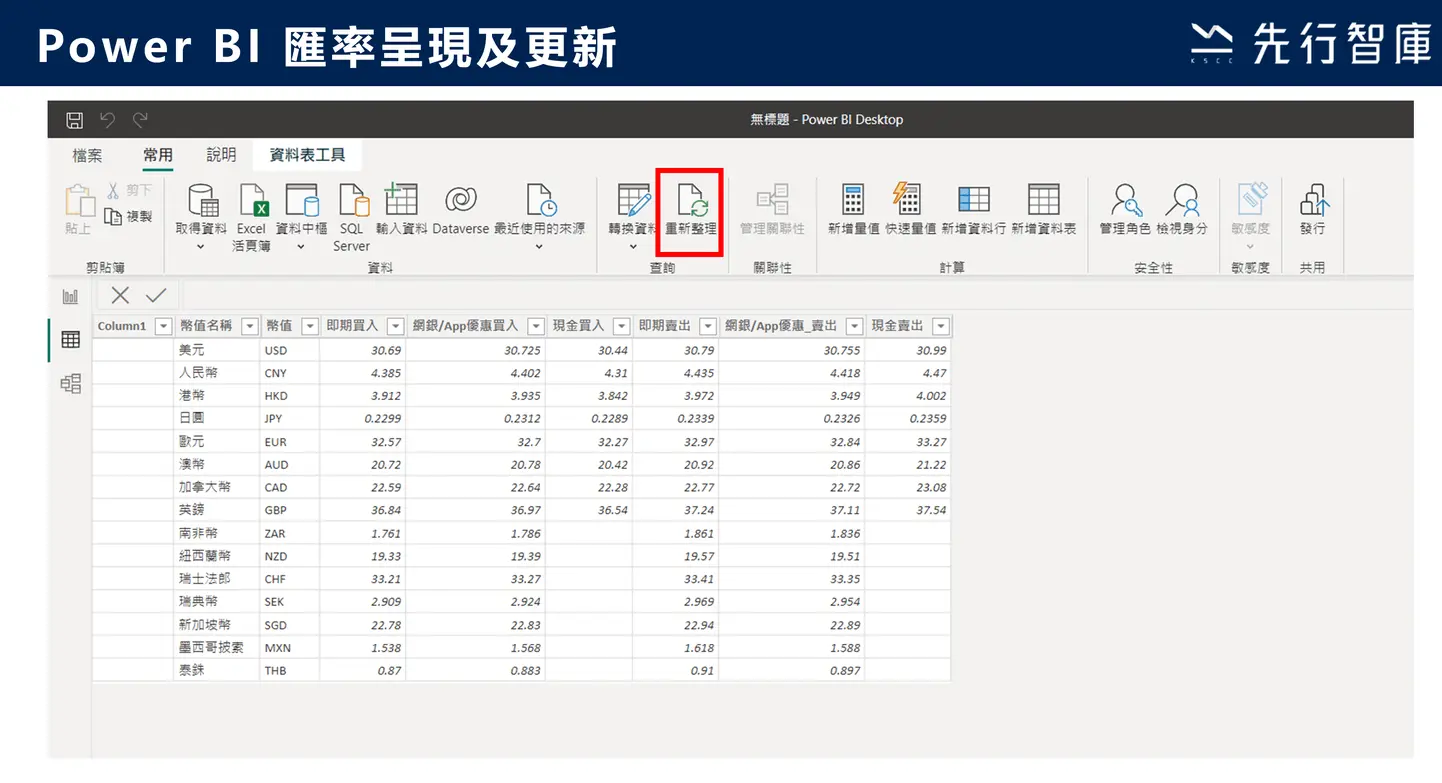The height and width of the screenshot is (783, 1442).
Task: Click the 發行 publish icon
Action: click(1313, 199)
